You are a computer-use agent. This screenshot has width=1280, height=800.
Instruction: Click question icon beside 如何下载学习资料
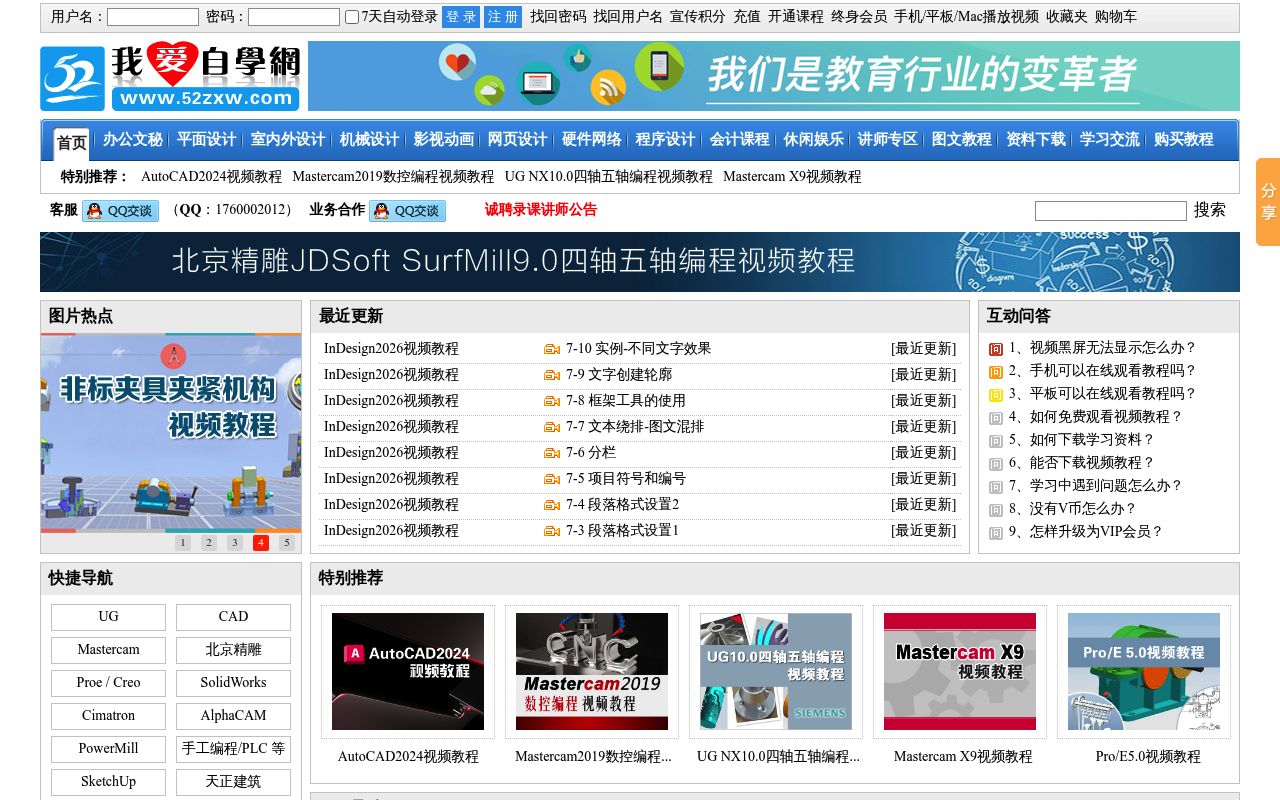996,441
